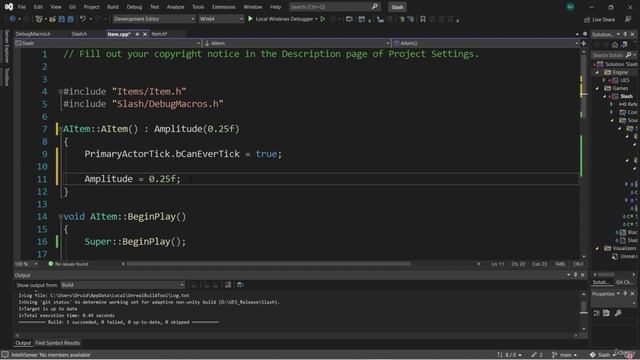
Task: Click Start Without Debugging green outline arrow
Action: tap(323, 19)
